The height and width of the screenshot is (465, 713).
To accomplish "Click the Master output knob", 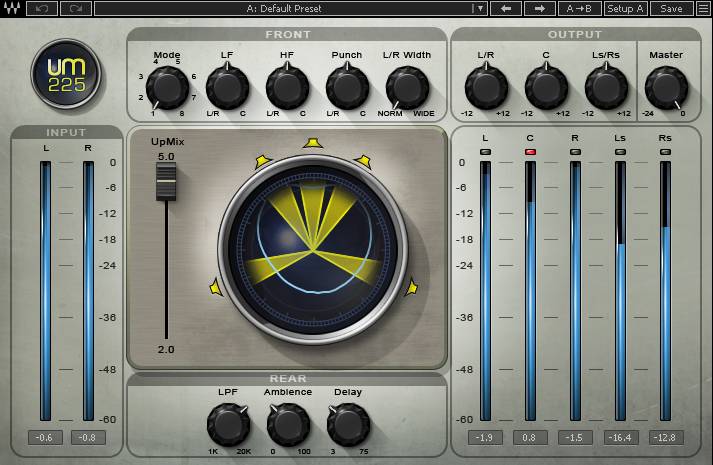I will pos(666,88).
